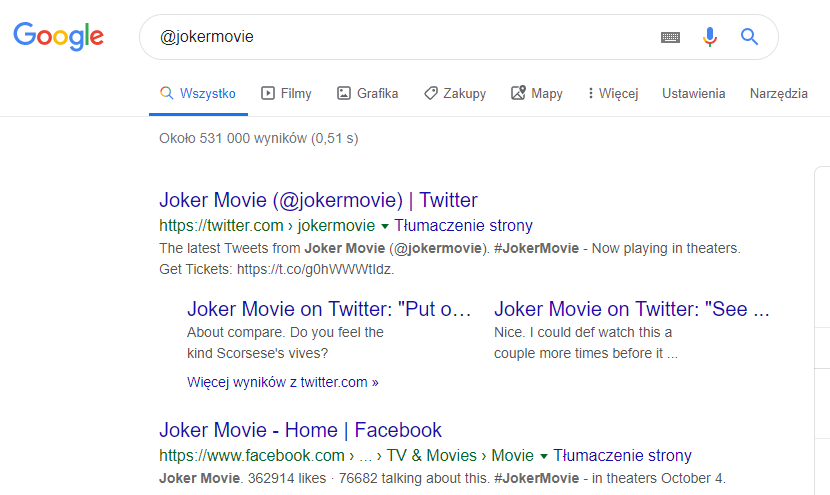Open the "See ..." Twitter sublink
The height and width of the screenshot is (495, 830).
(632, 309)
